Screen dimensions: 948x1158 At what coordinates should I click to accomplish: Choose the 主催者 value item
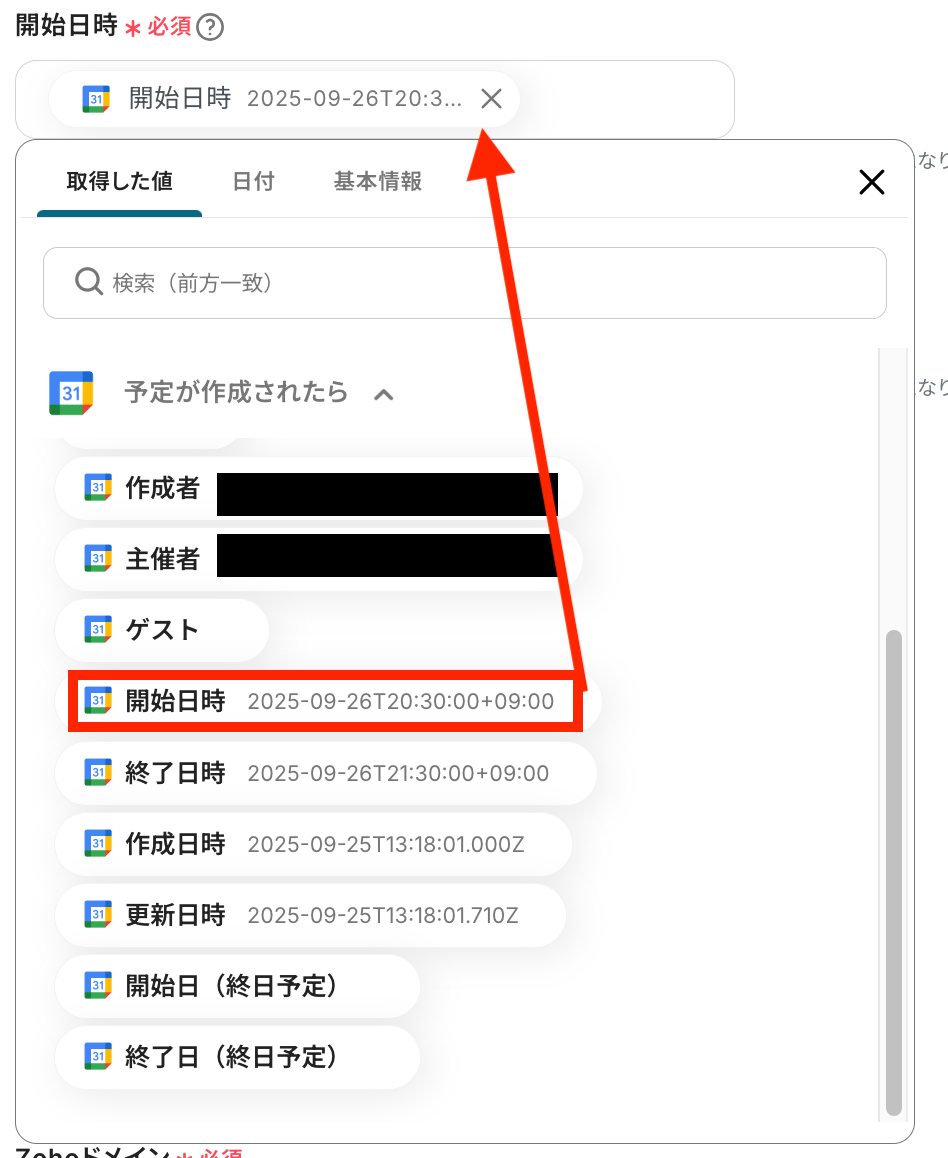tap(319, 559)
